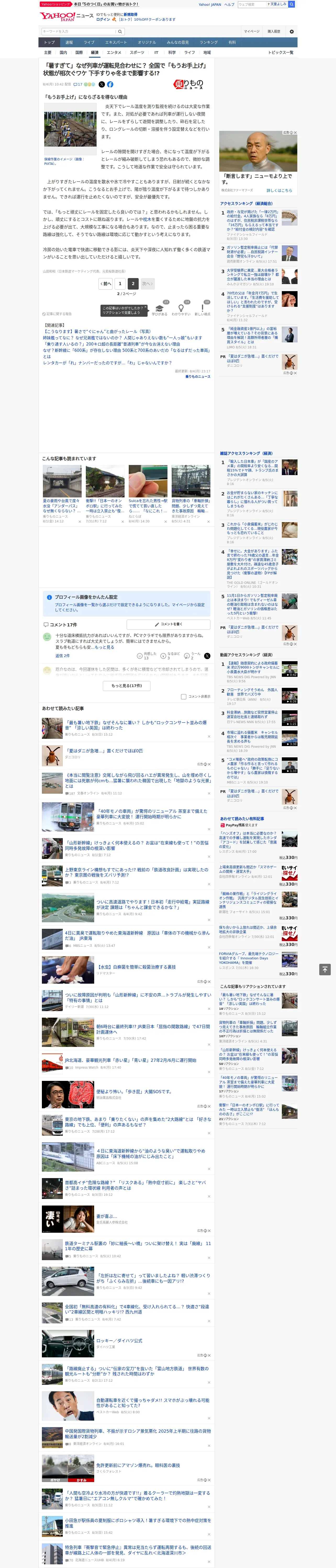The height and width of the screenshot is (1568, 336).
Task: Open video ranking item 料金滞納…旅館など突然営業停止
Action: click(253, 714)
